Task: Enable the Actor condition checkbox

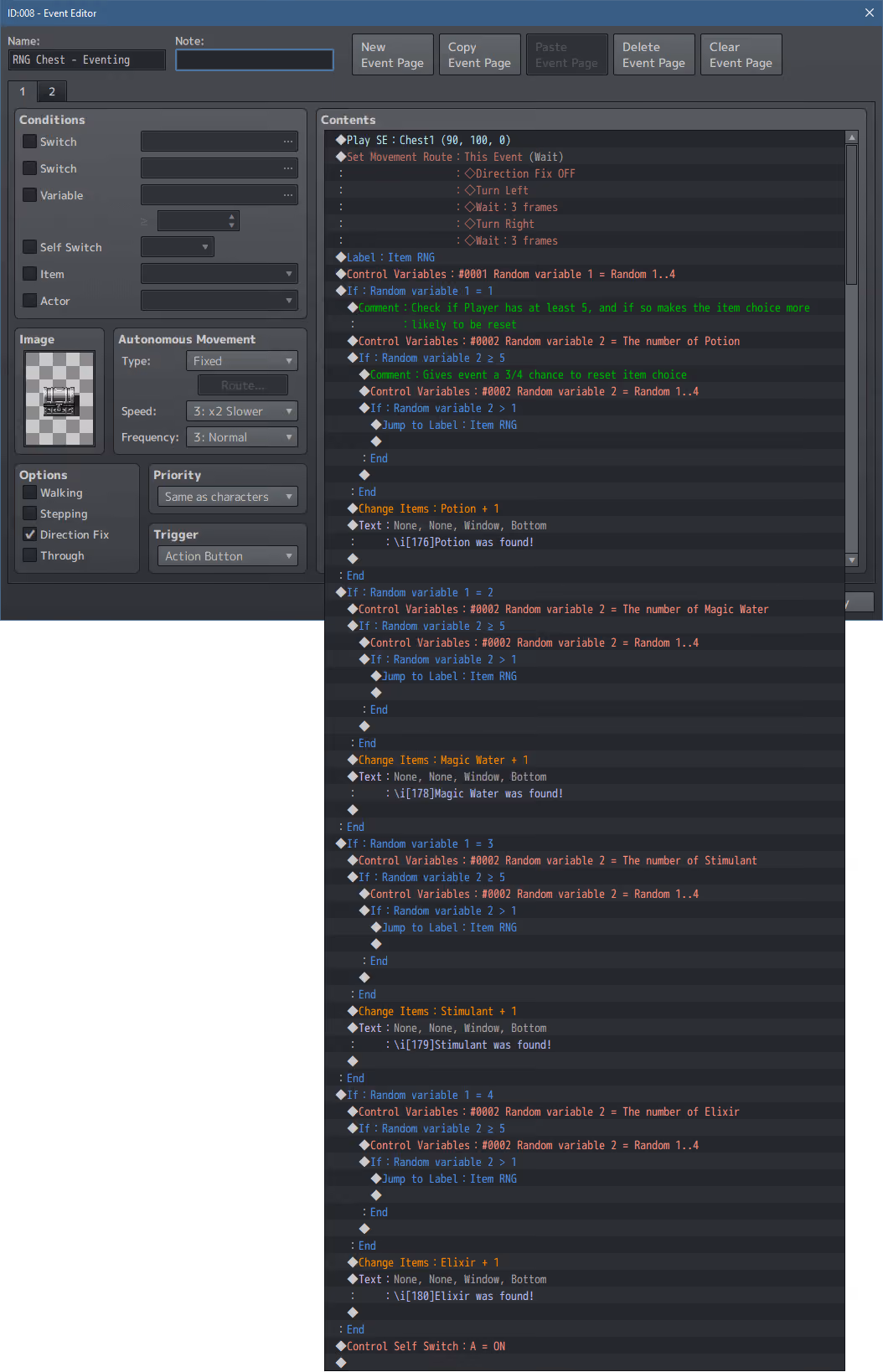Action: [x=29, y=301]
